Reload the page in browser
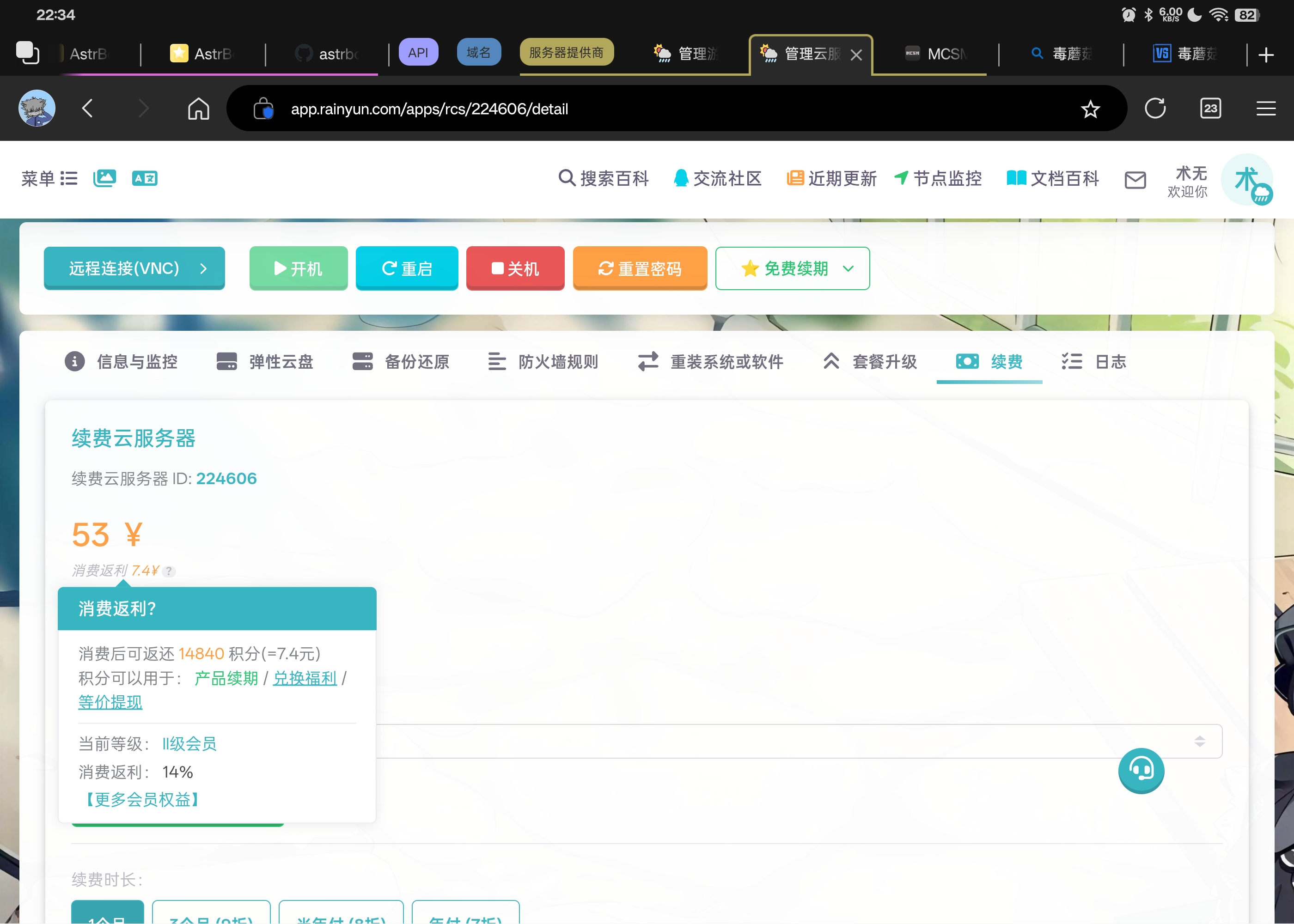 click(x=1154, y=108)
